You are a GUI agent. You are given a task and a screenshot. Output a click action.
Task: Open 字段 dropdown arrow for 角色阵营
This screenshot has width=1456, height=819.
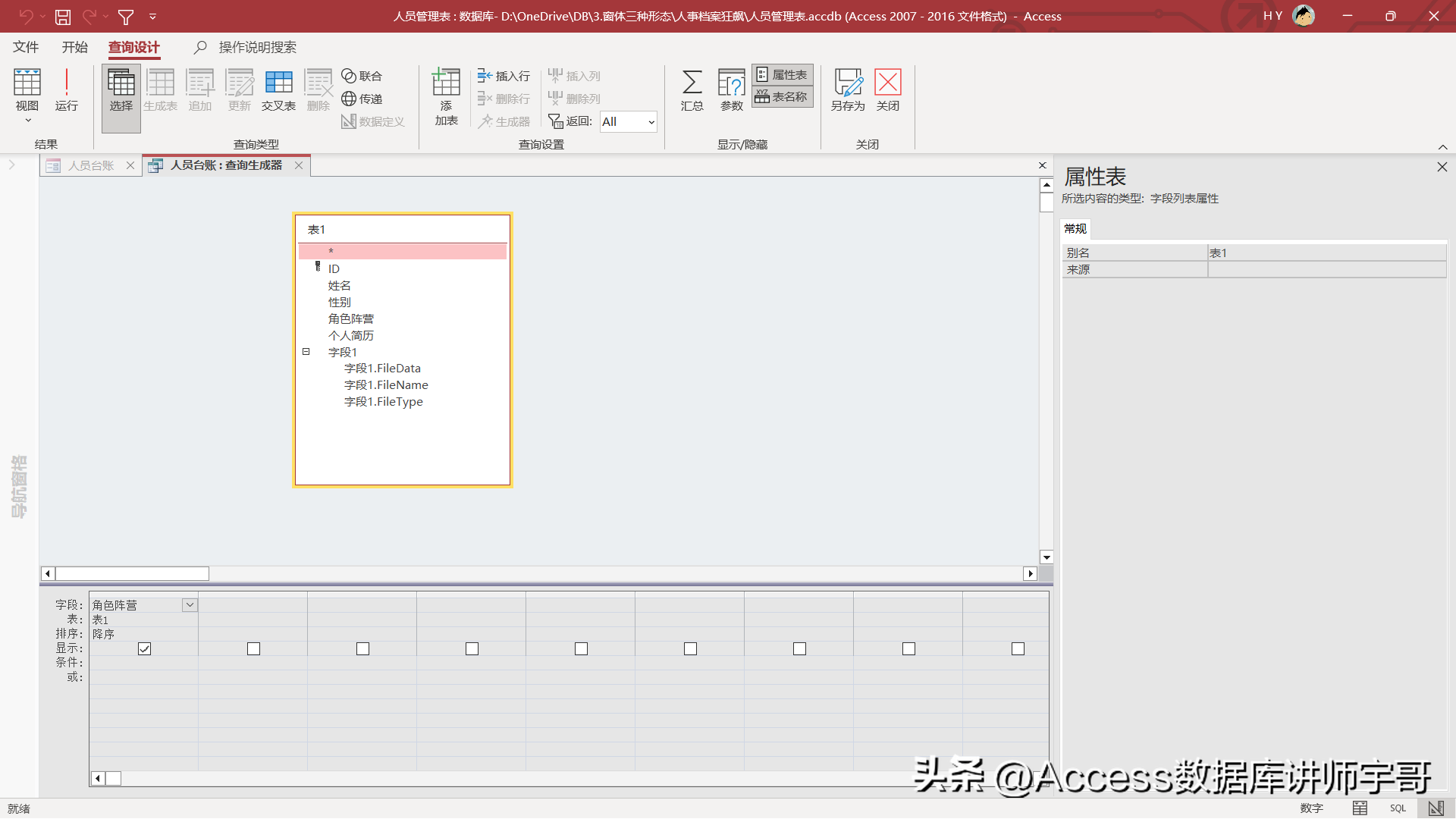(x=190, y=605)
